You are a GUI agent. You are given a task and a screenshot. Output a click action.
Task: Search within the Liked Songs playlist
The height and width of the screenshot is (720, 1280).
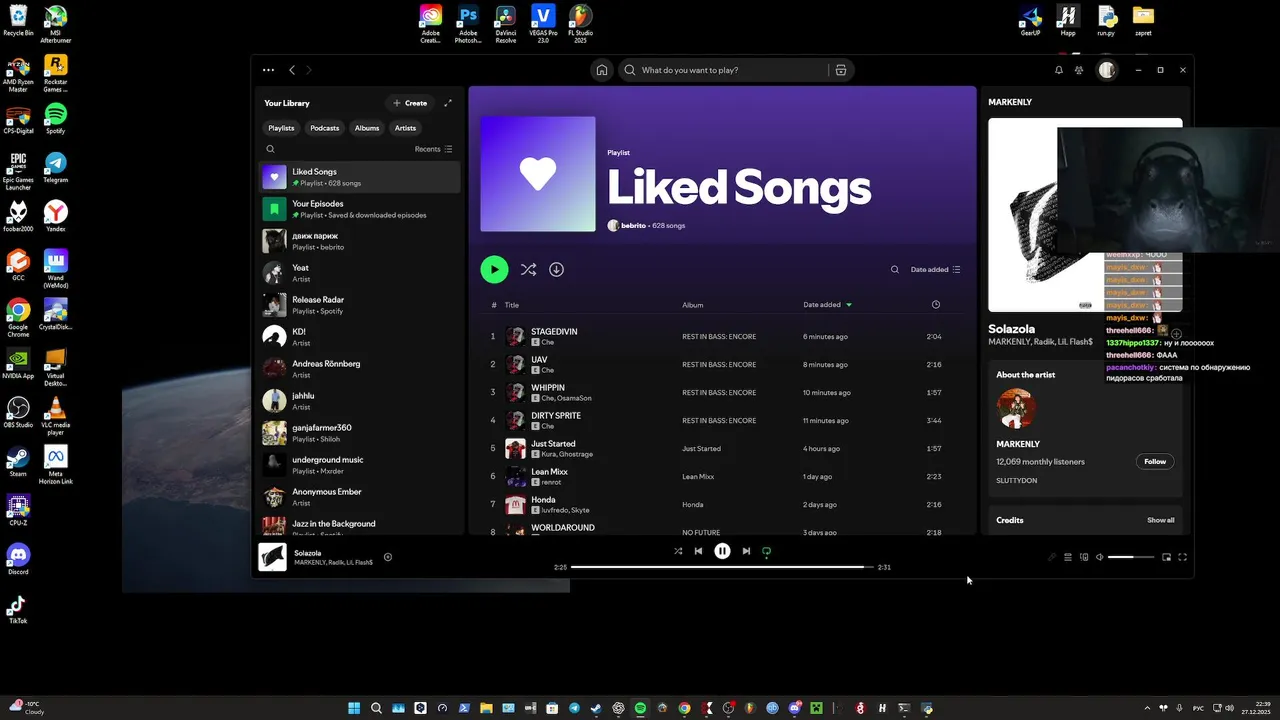pyautogui.click(x=895, y=269)
